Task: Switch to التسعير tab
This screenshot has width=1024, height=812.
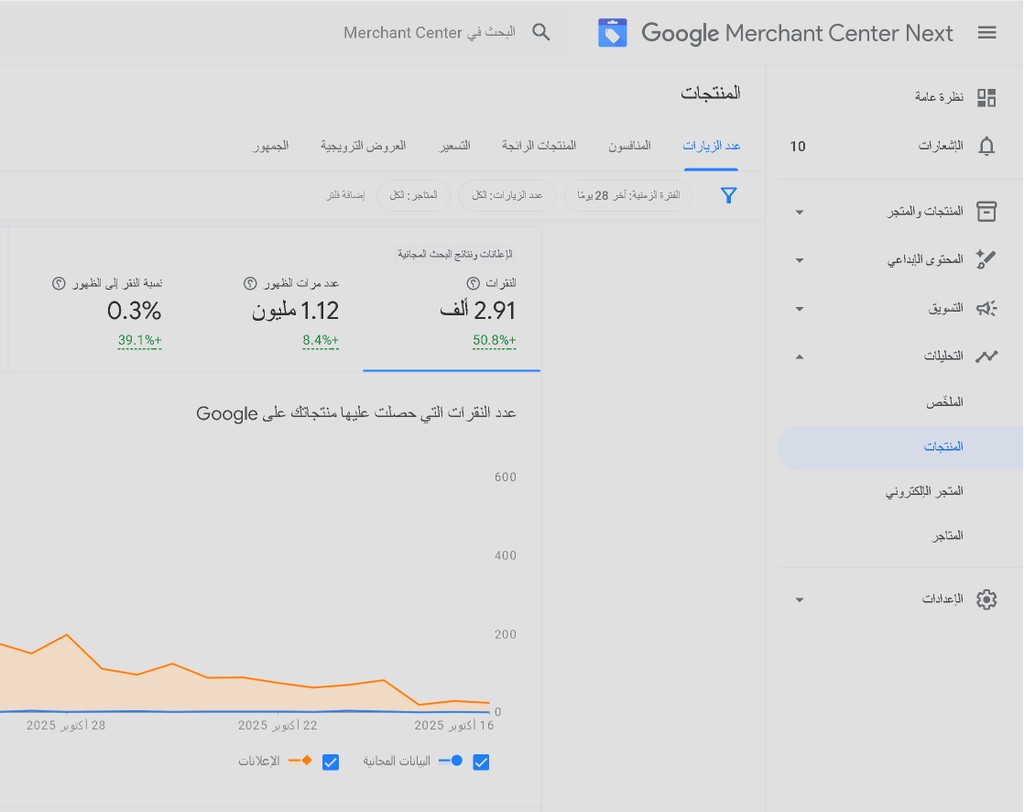Action: pos(454,146)
